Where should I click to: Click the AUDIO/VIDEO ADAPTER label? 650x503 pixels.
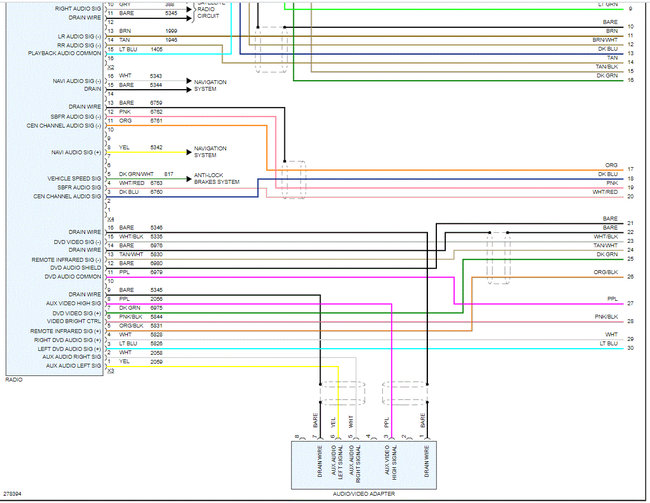click(364, 494)
